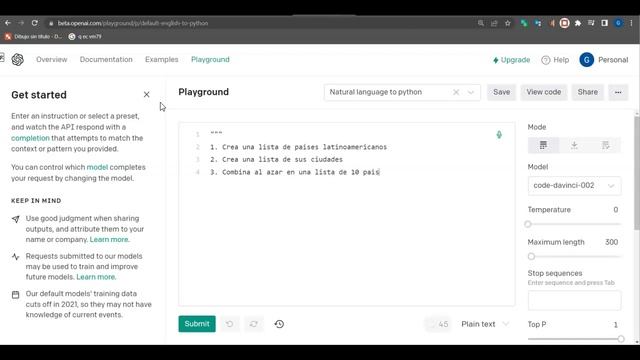Open the more options ellipsis button
This screenshot has height=360, width=640.
click(x=618, y=92)
